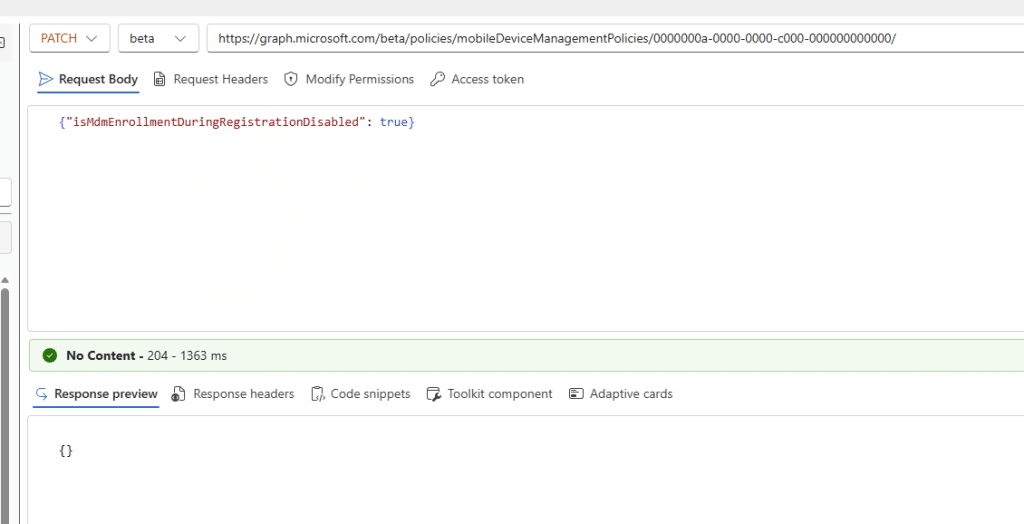Open the Access token tab
The height and width of the screenshot is (524, 1024).
487,79
